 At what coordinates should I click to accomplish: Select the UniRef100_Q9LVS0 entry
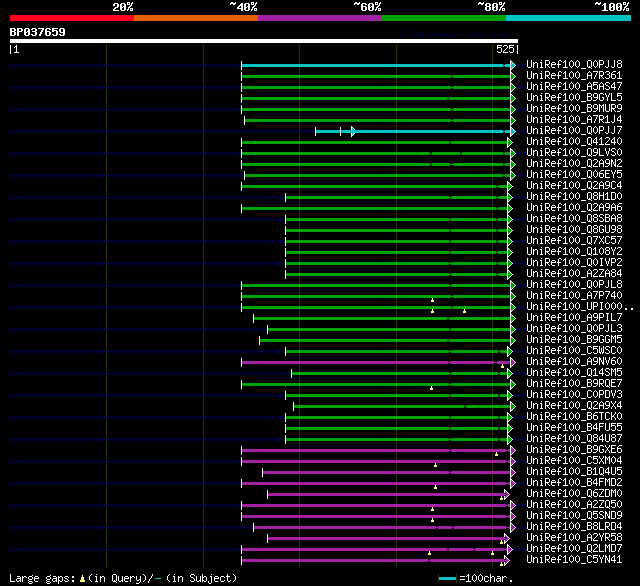coord(574,153)
